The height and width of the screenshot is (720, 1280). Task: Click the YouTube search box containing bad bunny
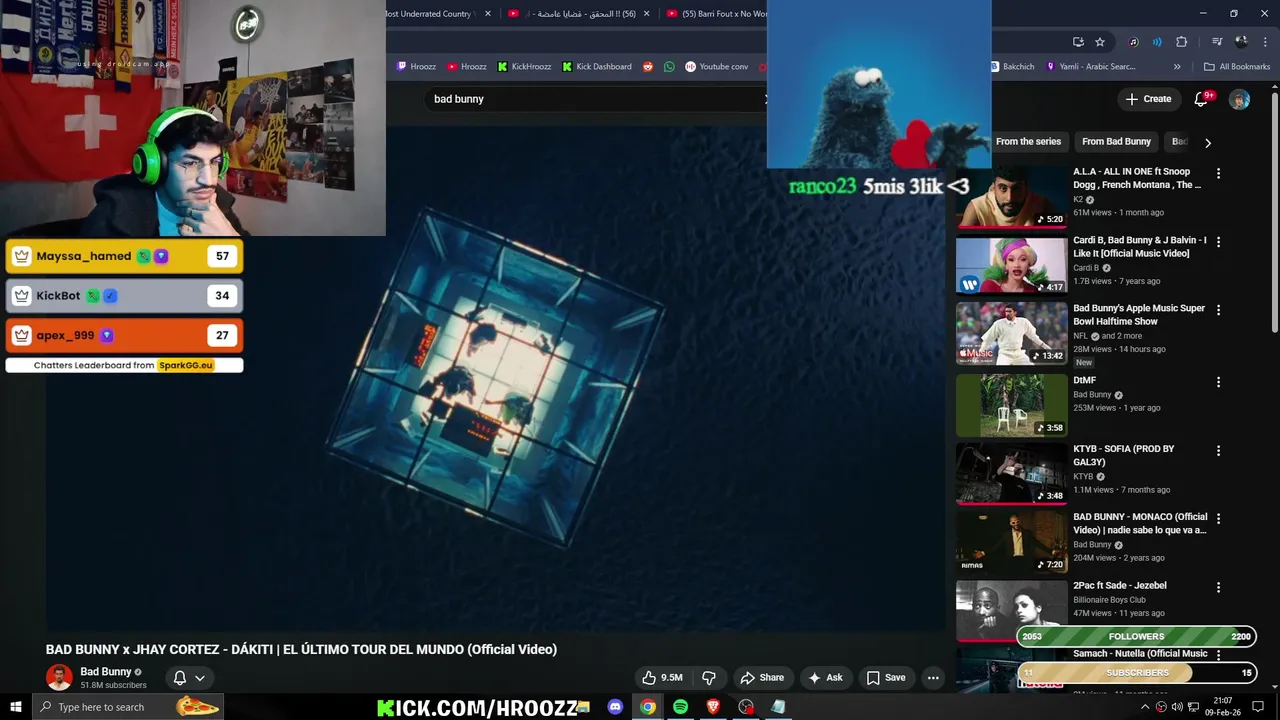coord(596,99)
